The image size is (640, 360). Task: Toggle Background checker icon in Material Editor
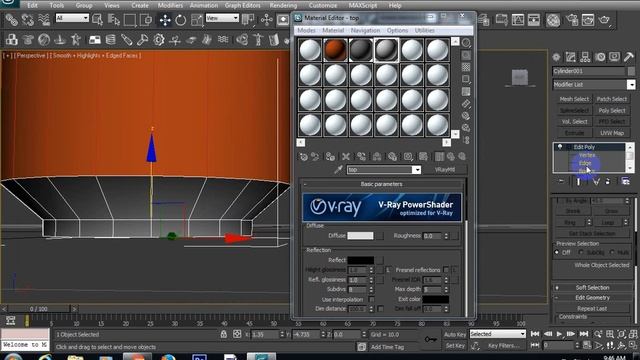click(x=466, y=67)
